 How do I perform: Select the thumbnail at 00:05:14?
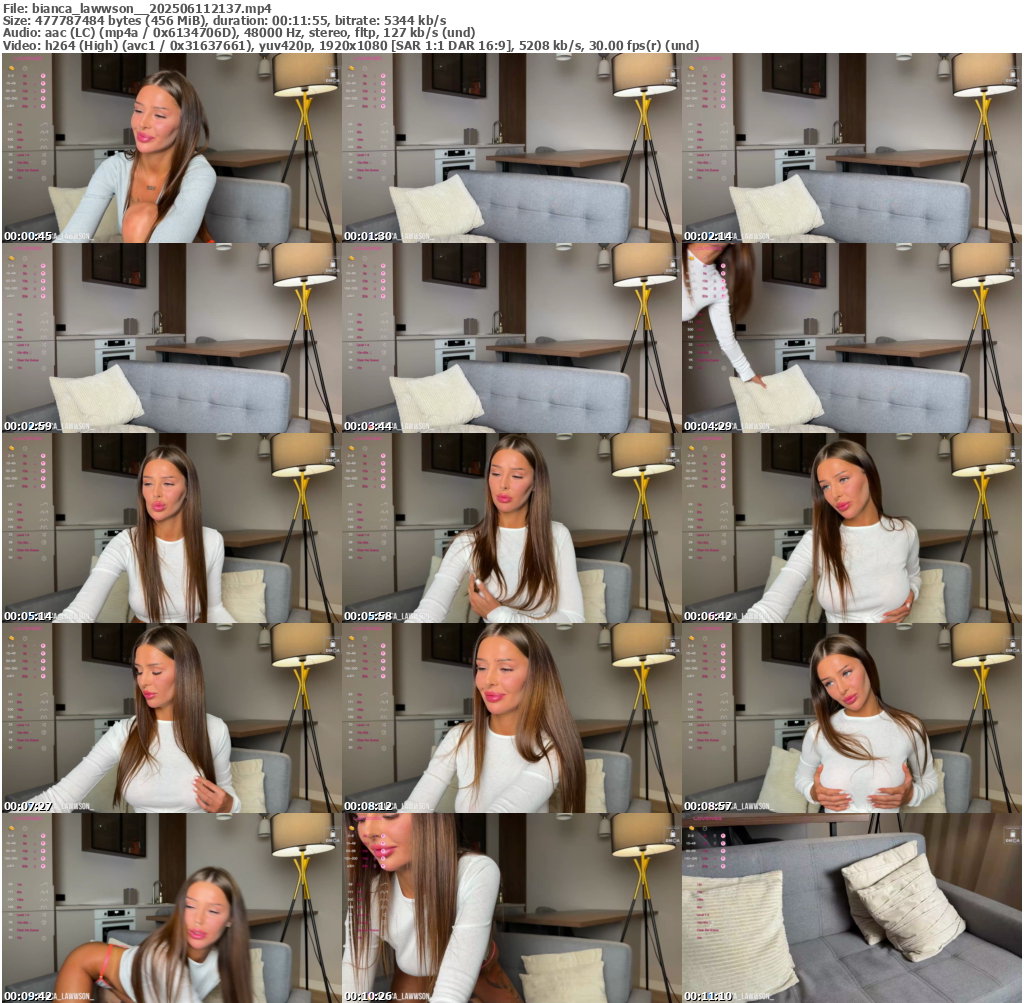[171, 528]
